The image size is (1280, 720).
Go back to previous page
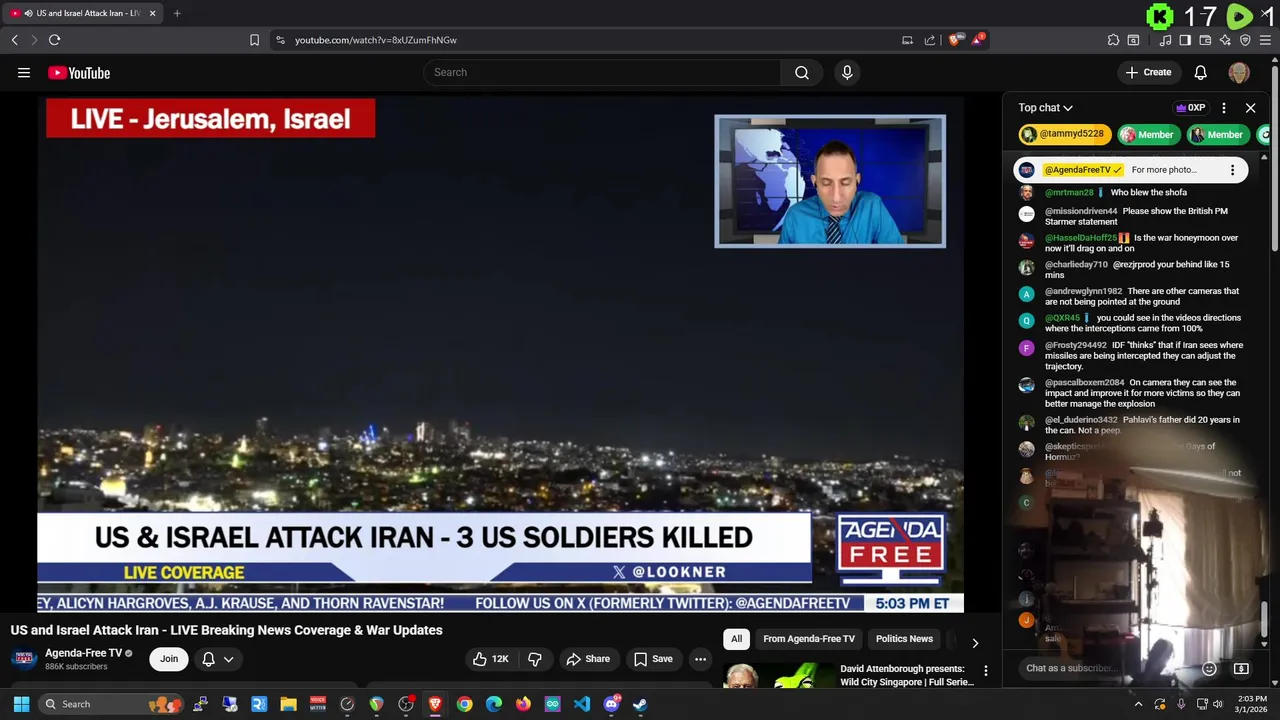[x=14, y=40]
